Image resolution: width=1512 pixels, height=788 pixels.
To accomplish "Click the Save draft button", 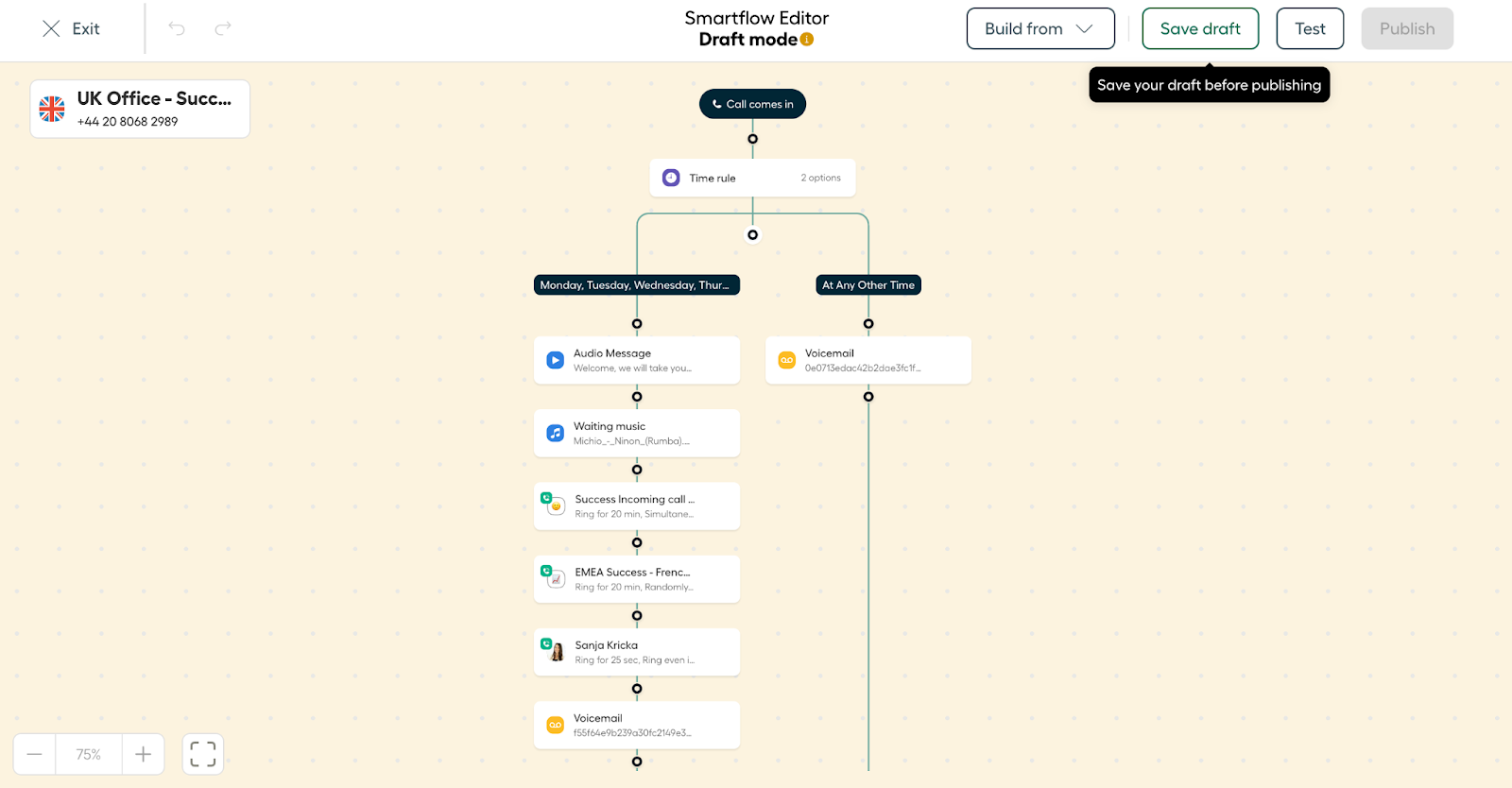I will pyautogui.click(x=1200, y=28).
